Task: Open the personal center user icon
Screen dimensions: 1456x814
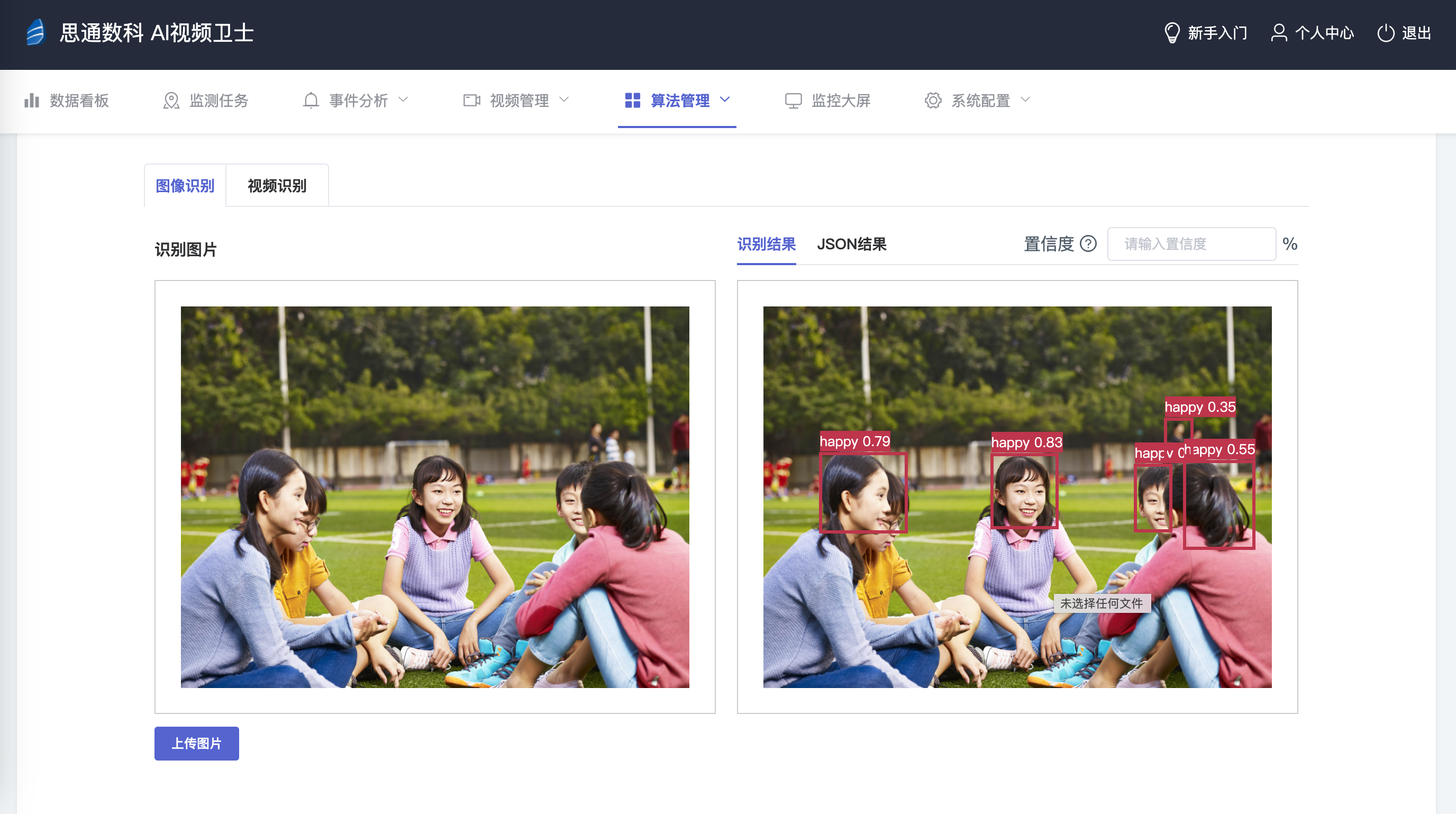Action: 1279,33
